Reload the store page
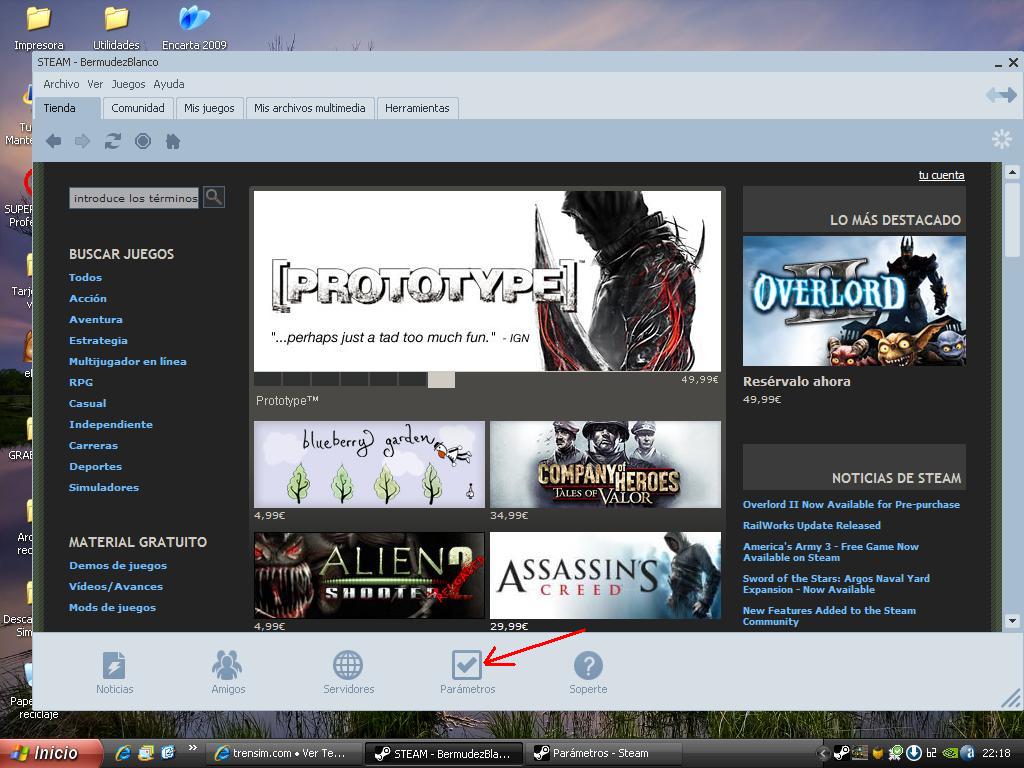 tap(113, 142)
